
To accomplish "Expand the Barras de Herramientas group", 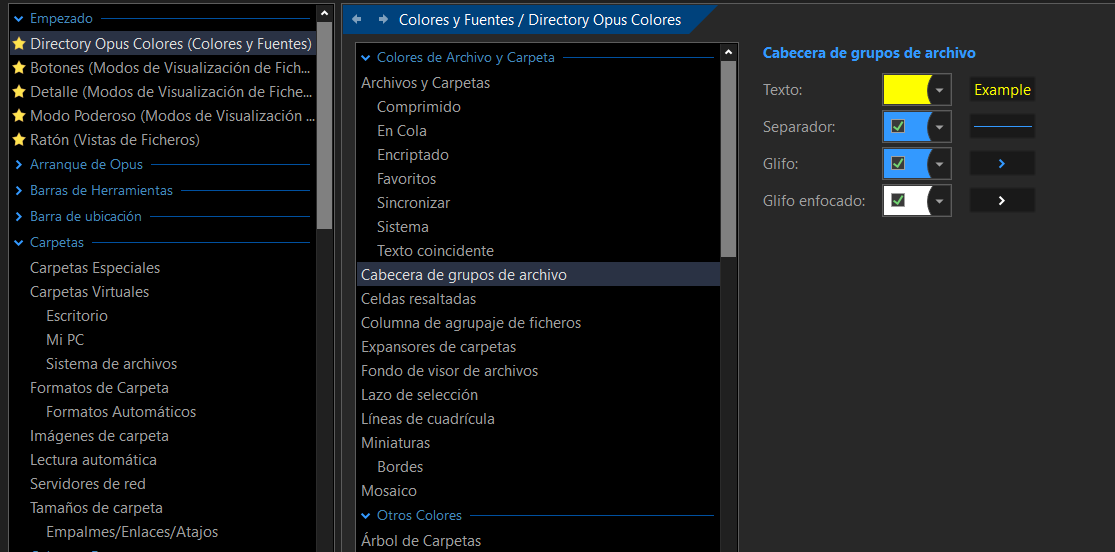I will tap(19, 191).
